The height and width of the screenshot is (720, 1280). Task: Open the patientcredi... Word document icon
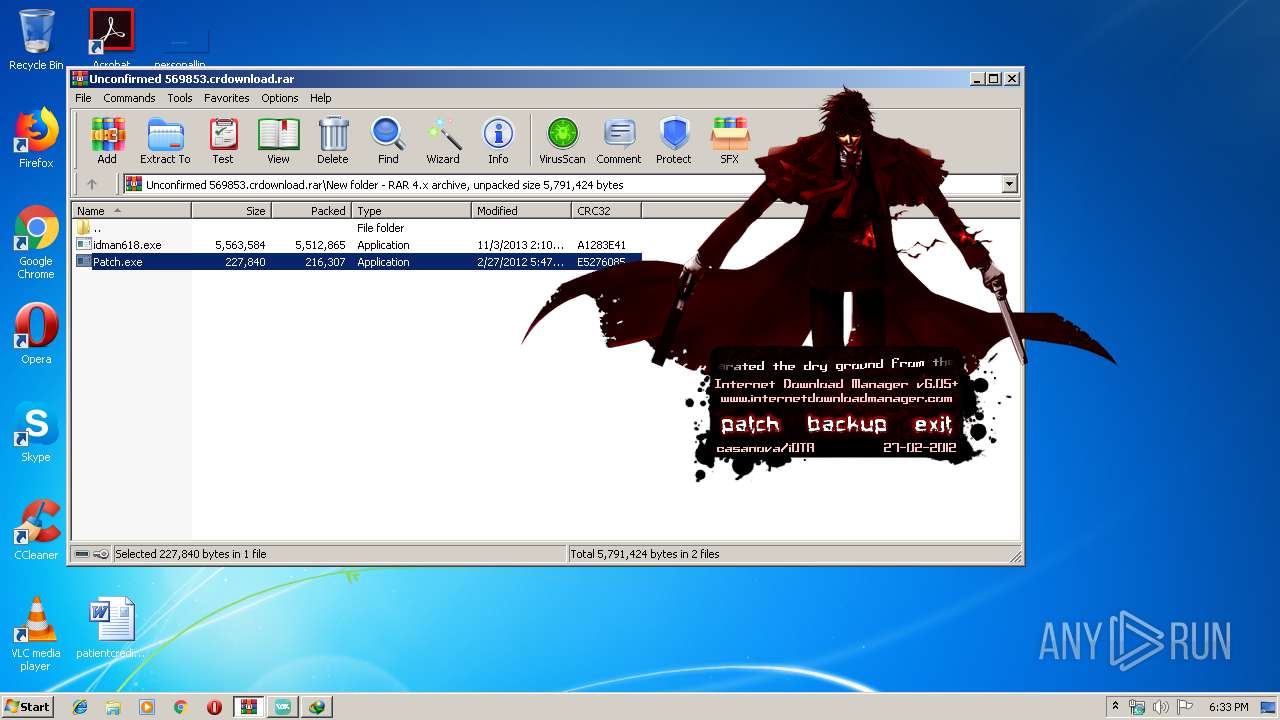tap(112, 628)
